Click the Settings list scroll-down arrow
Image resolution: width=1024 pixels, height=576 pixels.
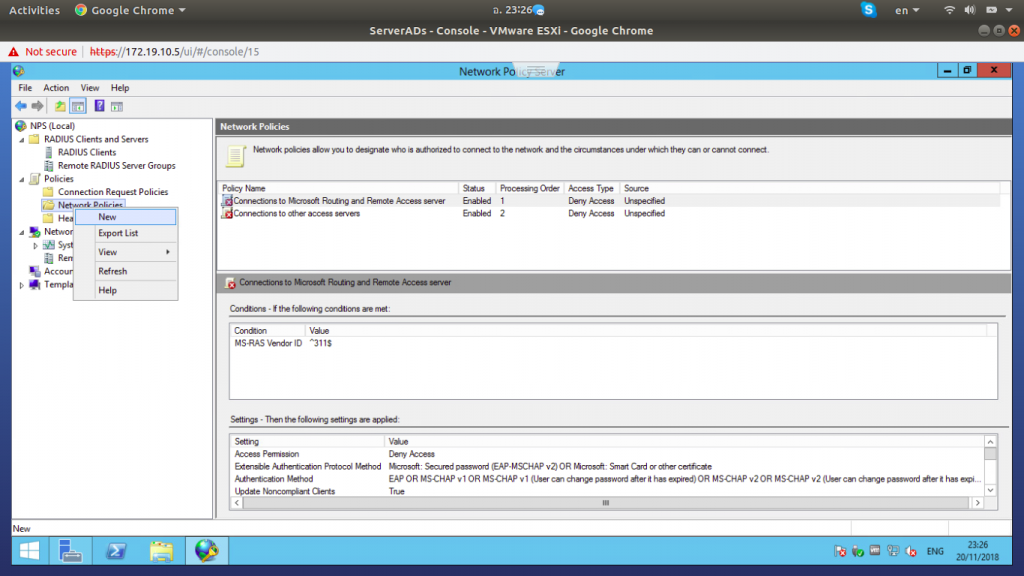[x=990, y=490]
